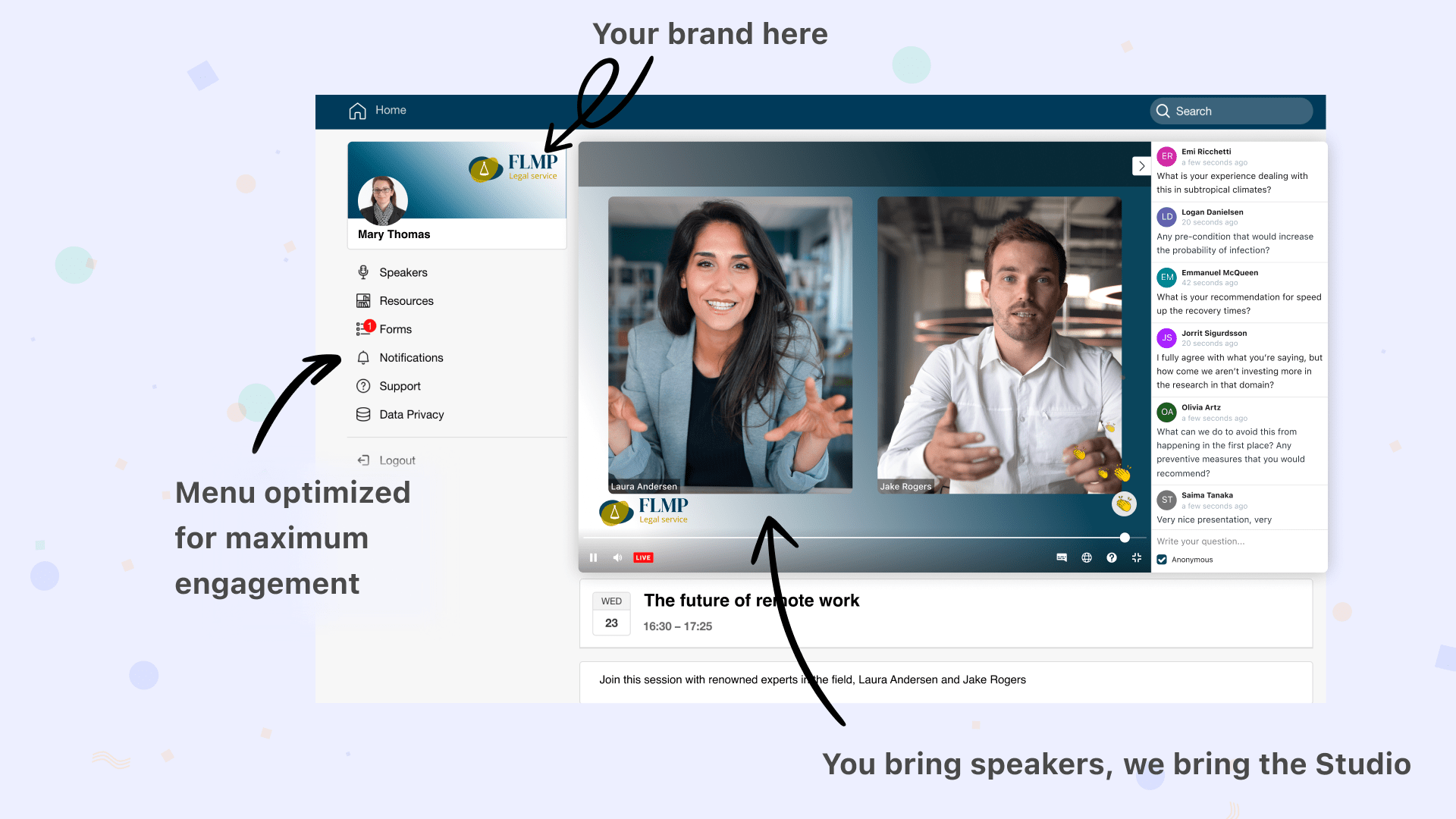Click the Home icon in top bar

(357, 111)
